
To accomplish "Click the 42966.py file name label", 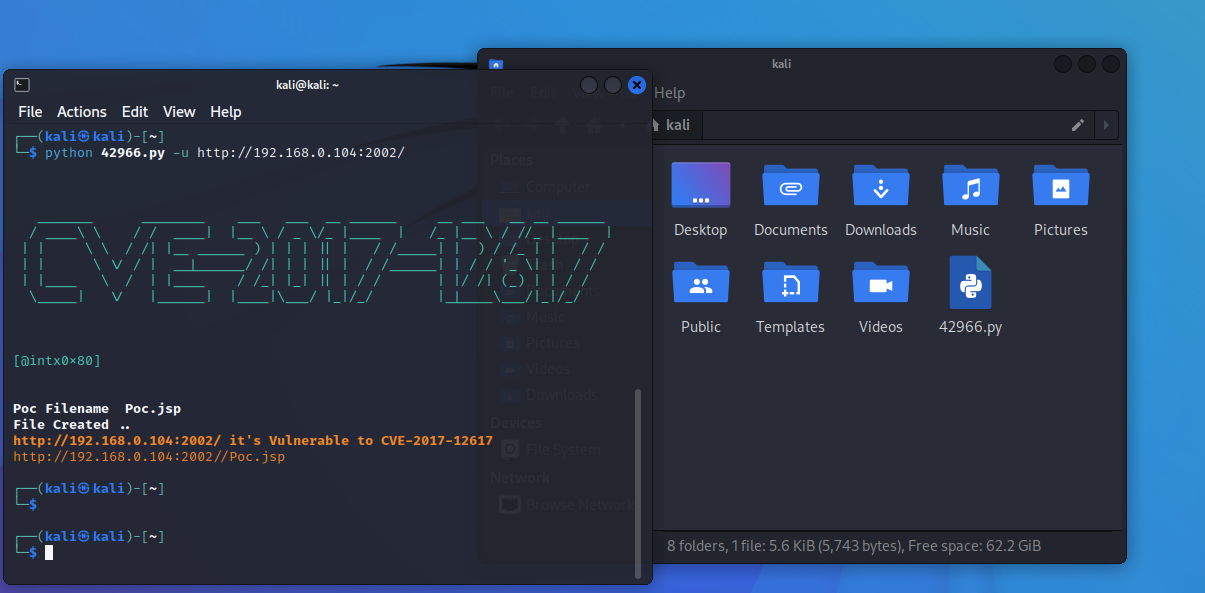I will [971, 327].
